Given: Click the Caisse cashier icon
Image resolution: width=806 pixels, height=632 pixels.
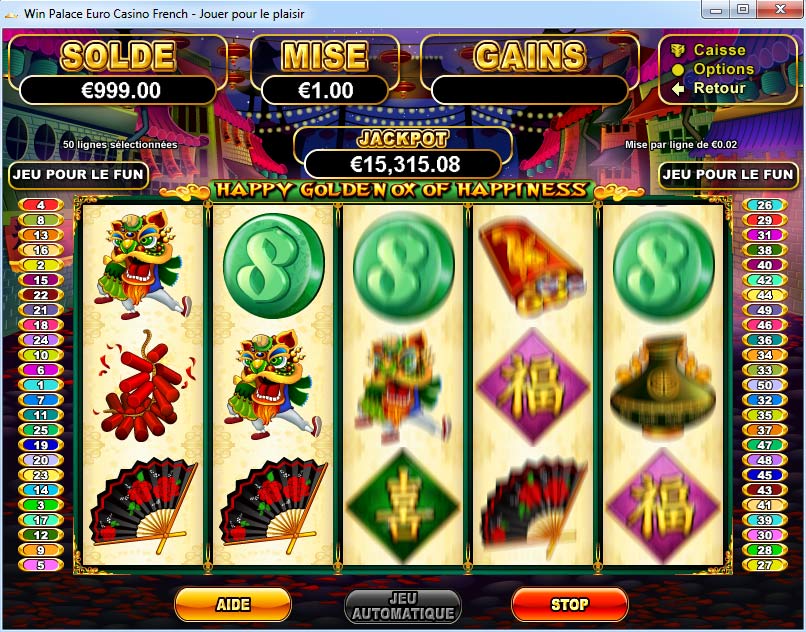Looking at the screenshot, I should (x=679, y=50).
